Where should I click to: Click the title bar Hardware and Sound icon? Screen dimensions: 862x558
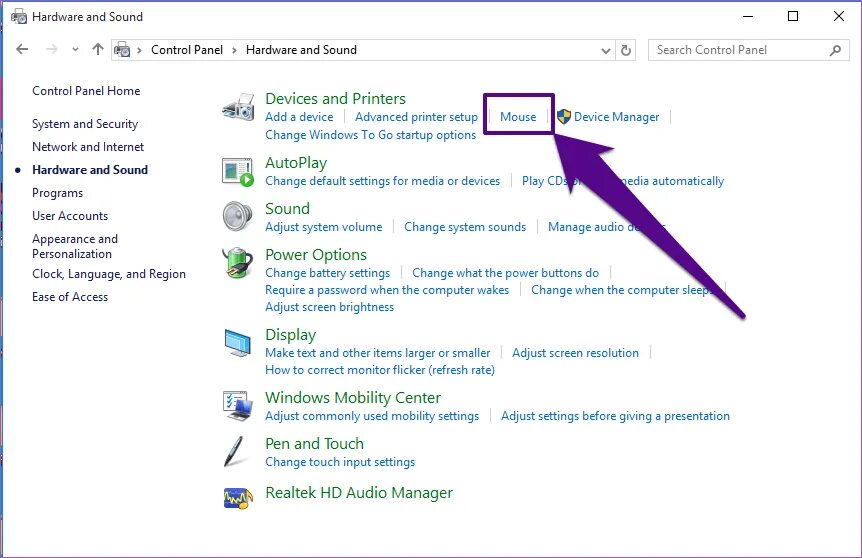tap(19, 16)
